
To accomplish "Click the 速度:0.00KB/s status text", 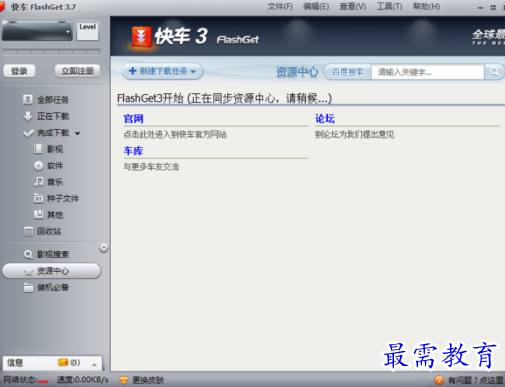I will 82,380.
